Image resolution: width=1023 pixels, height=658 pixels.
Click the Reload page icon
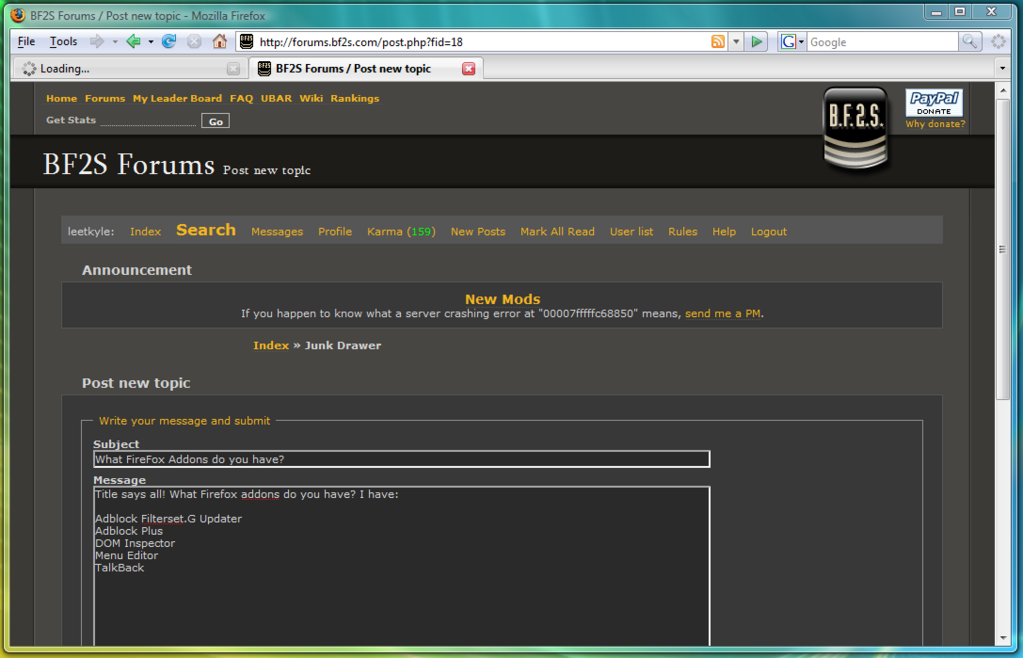[169, 42]
